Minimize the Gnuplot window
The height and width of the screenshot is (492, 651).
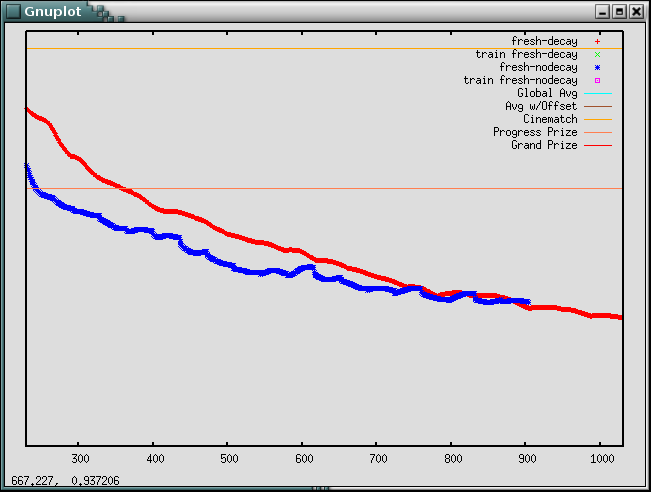coord(602,11)
